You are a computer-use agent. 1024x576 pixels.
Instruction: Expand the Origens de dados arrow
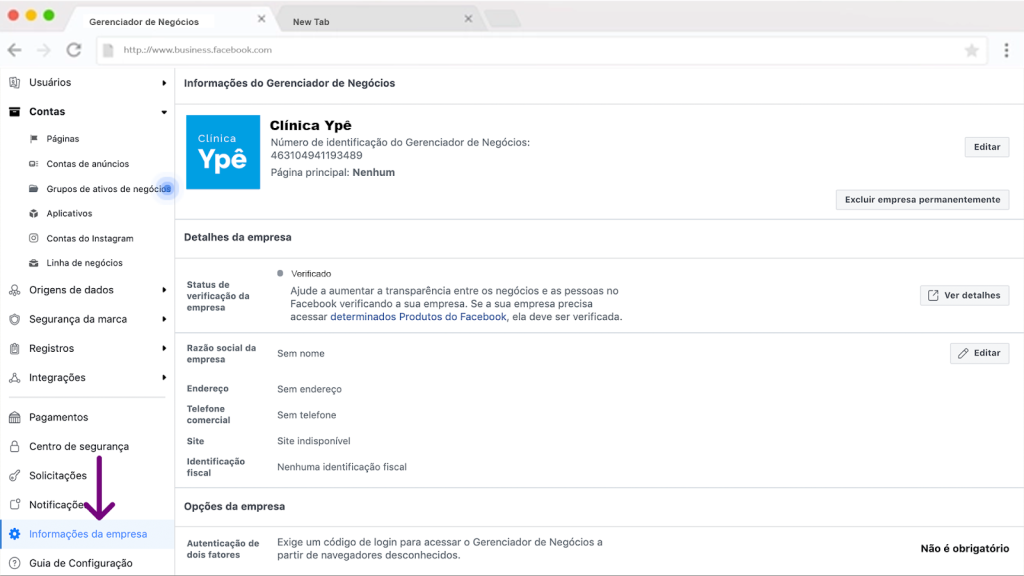164,290
